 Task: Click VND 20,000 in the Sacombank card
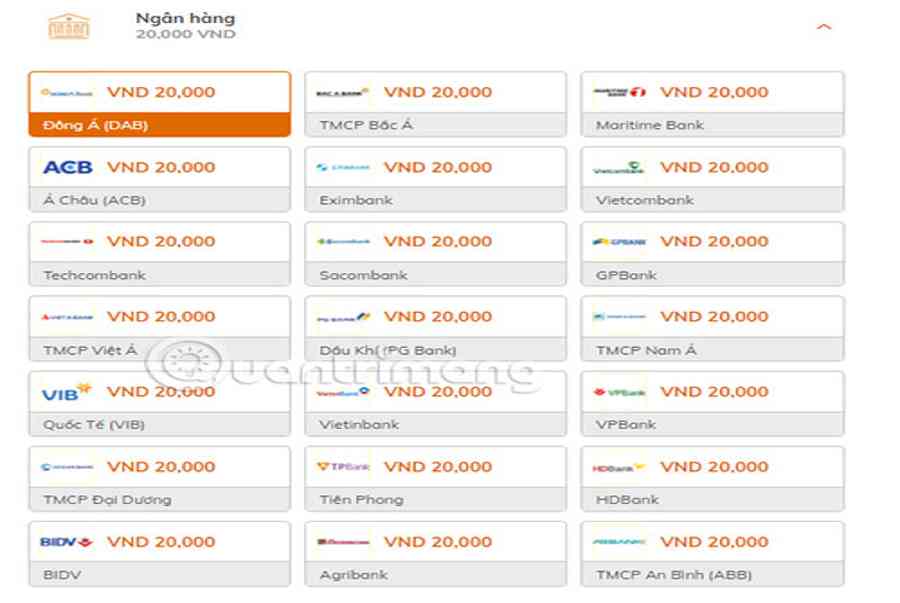tap(438, 242)
